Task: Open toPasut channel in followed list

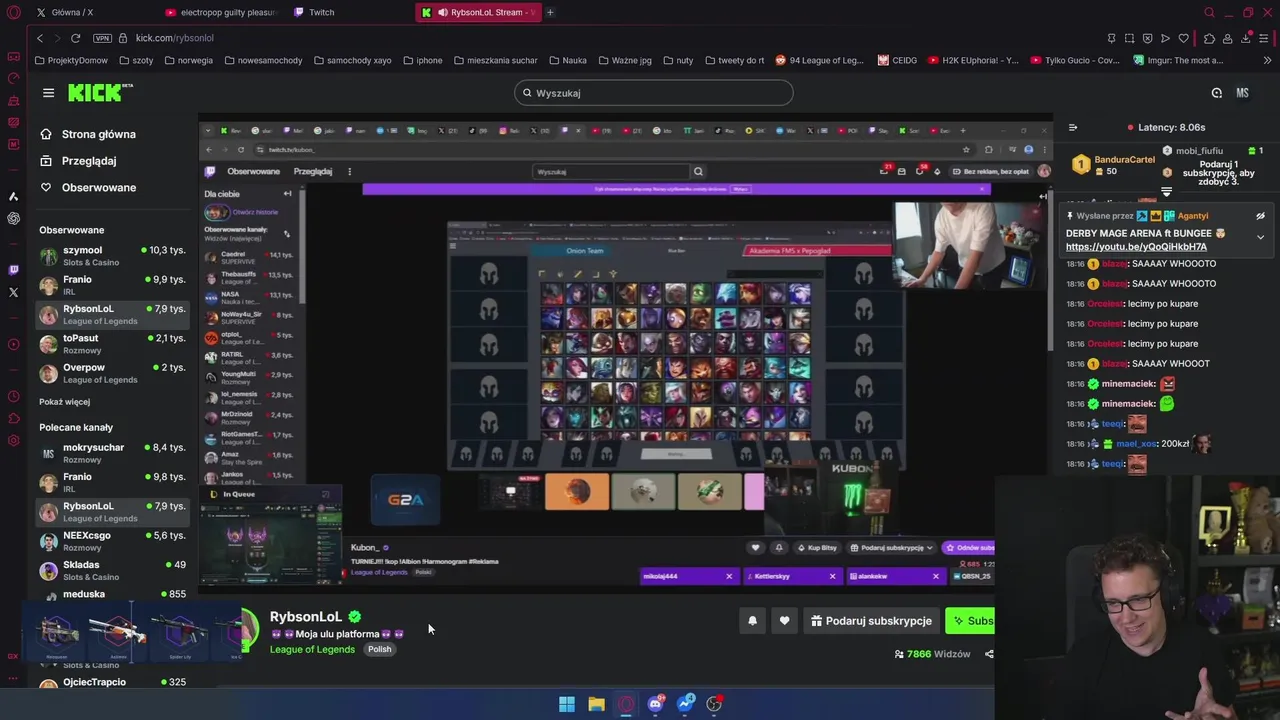Action: coord(112,344)
